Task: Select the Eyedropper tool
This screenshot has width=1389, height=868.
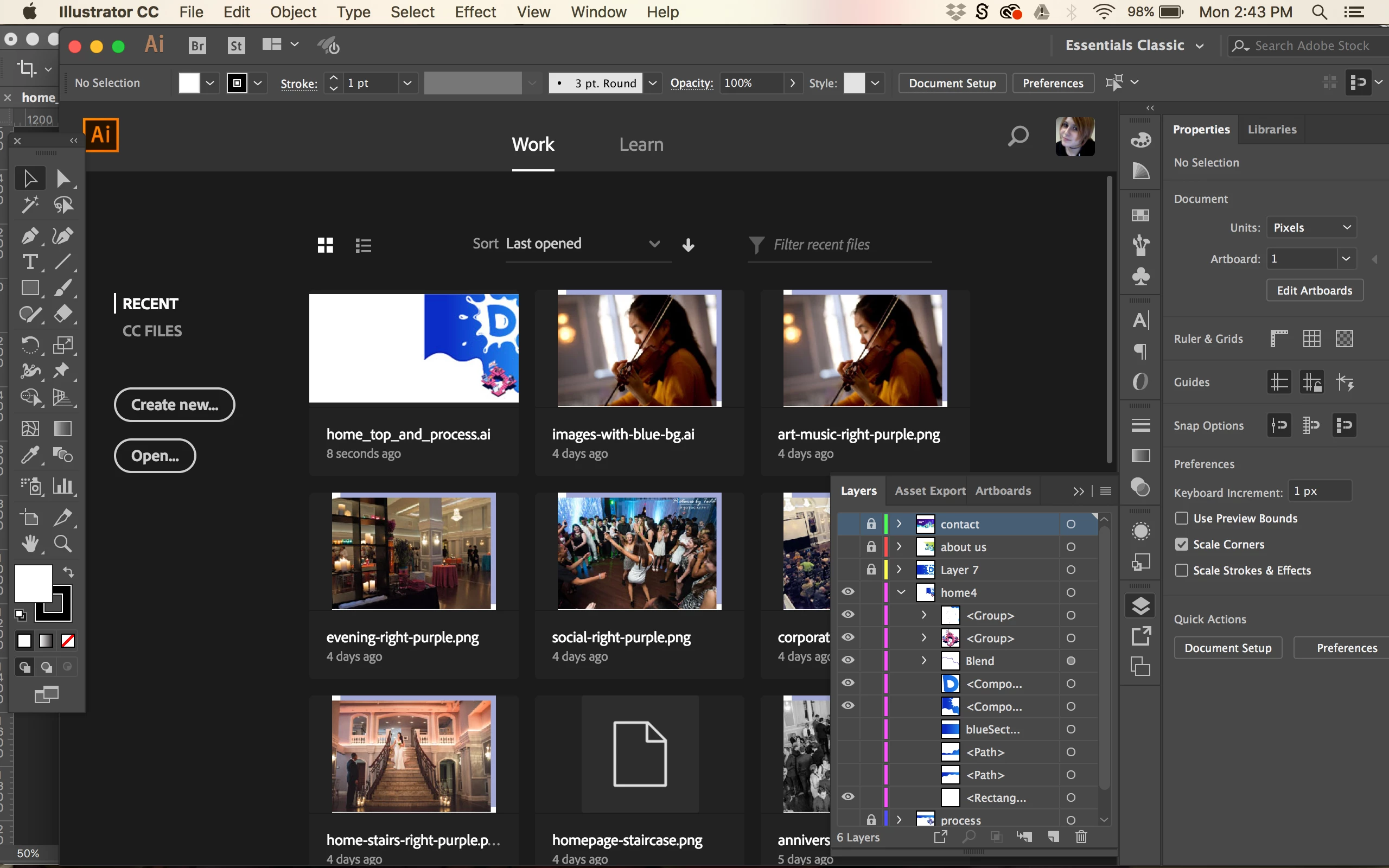Action: pyautogui.click(x=29, y=455)
